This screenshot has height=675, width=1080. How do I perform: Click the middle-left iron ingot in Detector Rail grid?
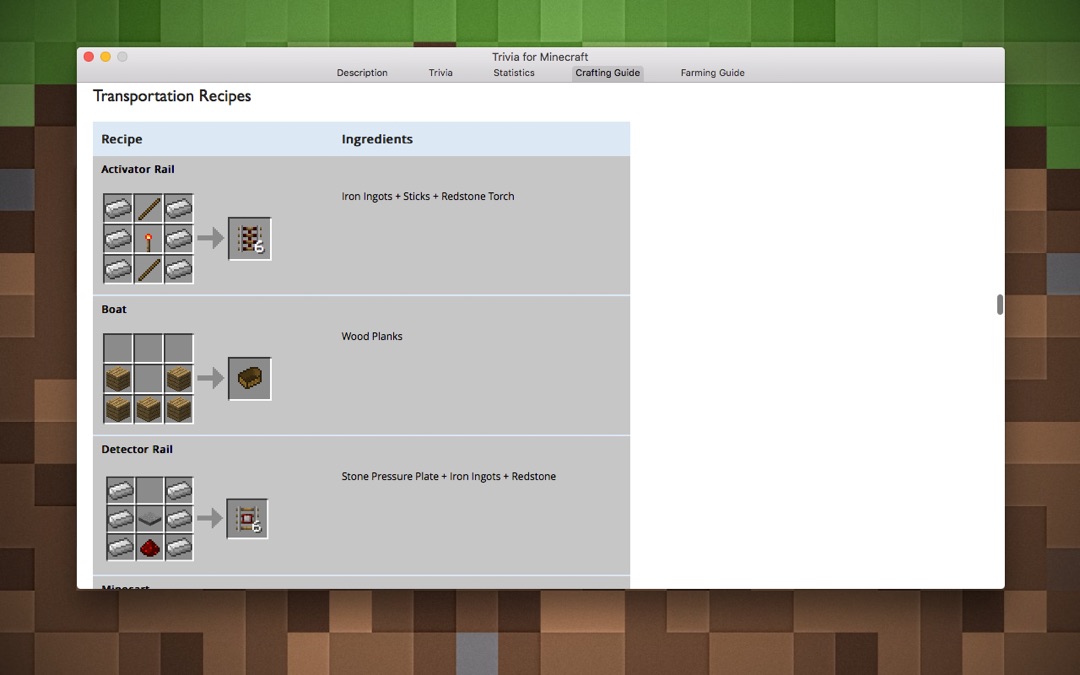coord(121,519)
